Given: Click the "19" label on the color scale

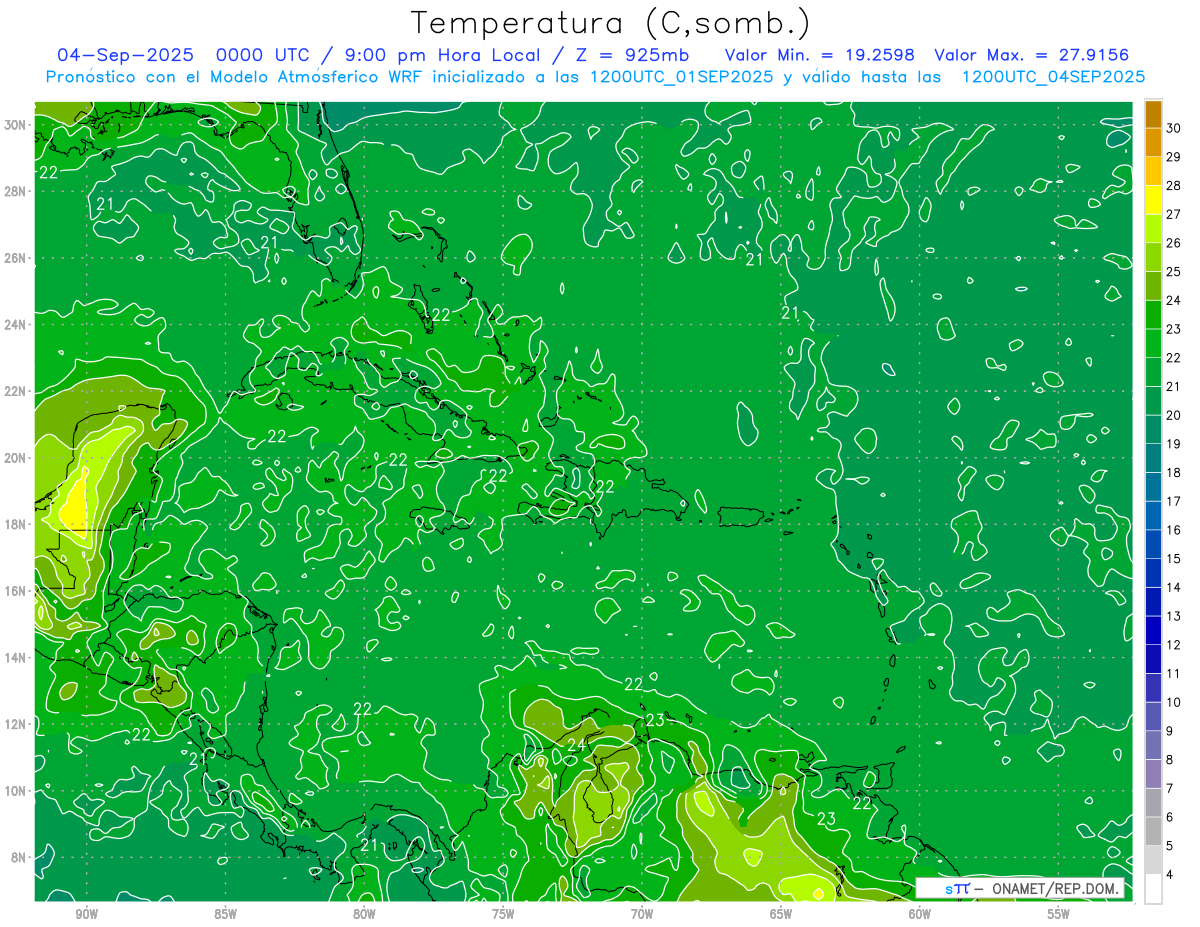Looking at the screenshot, I should pyautogui.click(x=1174, y=443).
